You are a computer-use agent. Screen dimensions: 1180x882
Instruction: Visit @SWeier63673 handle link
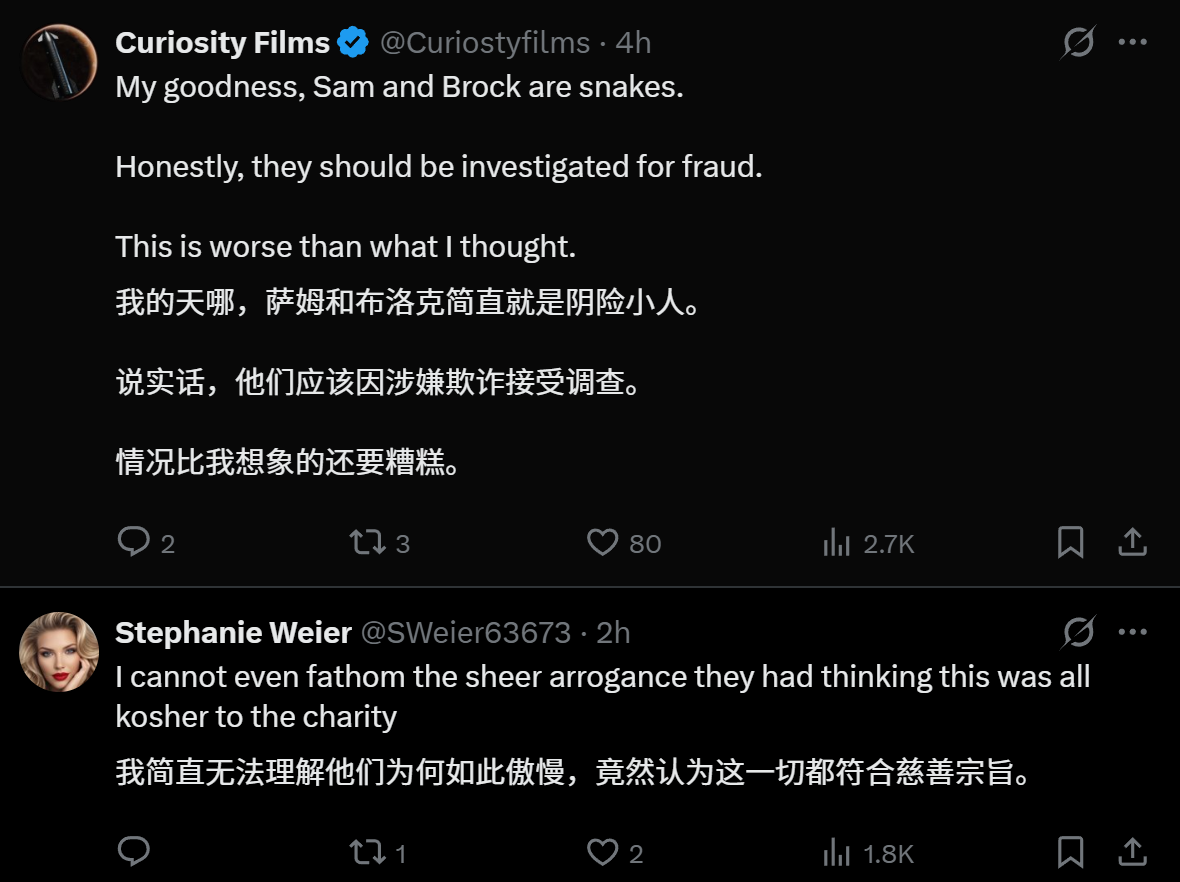tap(466, 633)
